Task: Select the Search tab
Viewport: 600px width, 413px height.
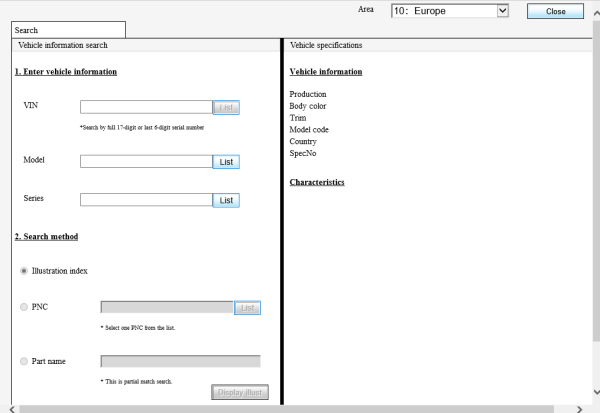Action: point(68,30)
